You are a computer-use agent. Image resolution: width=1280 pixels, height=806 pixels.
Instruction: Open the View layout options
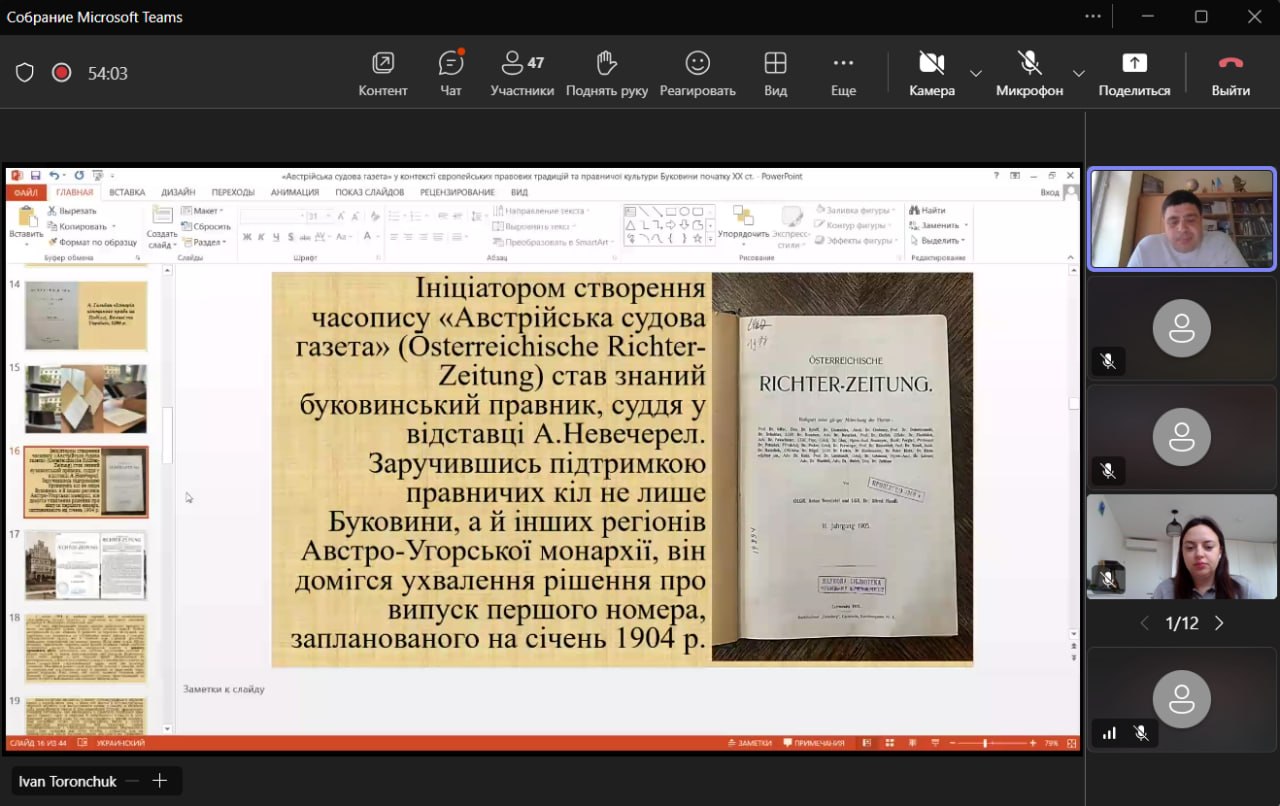[x=775, y=74]
